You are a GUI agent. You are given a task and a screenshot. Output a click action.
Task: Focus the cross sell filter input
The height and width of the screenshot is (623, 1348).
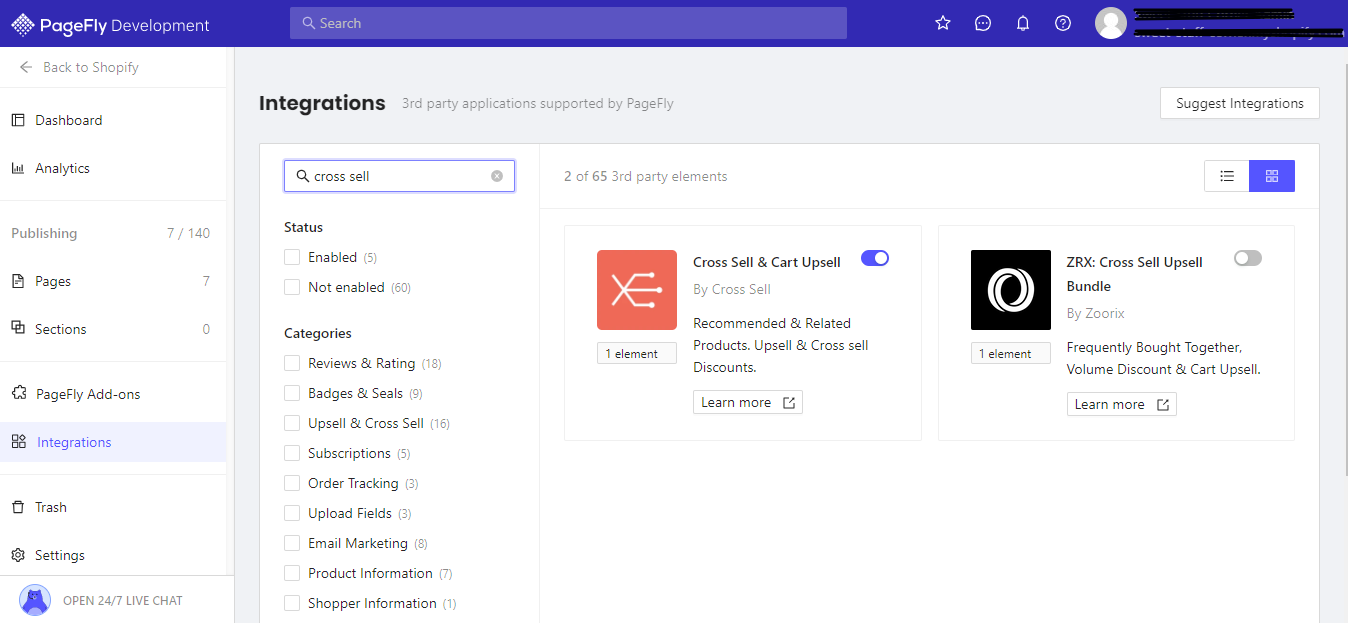point(399,176)
